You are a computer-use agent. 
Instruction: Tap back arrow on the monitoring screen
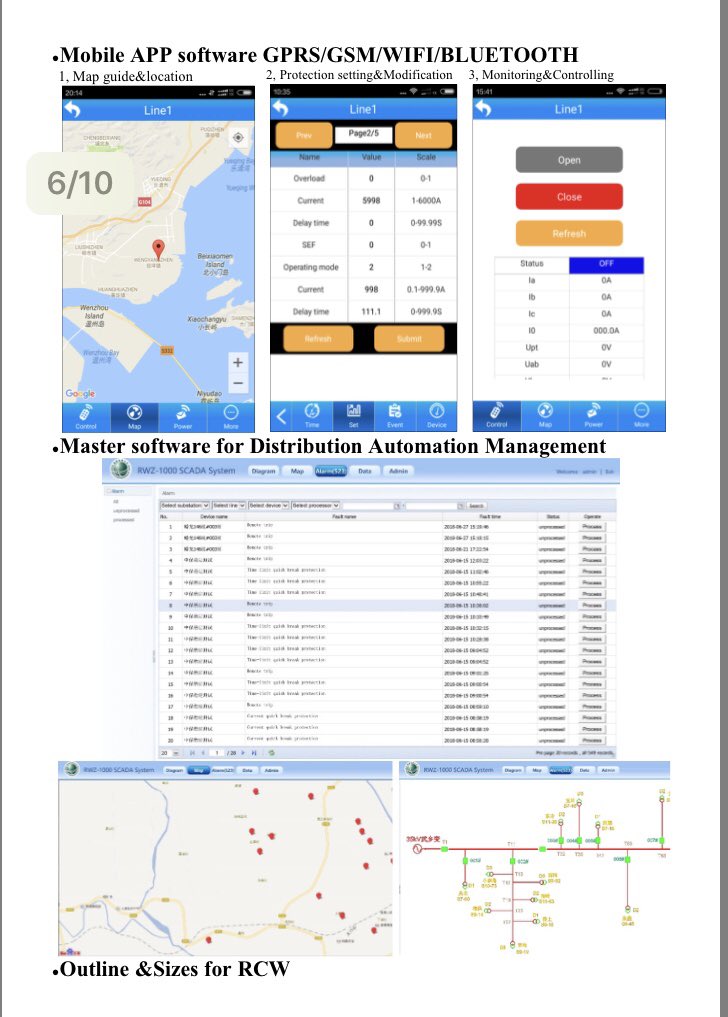tap(483, 108)
